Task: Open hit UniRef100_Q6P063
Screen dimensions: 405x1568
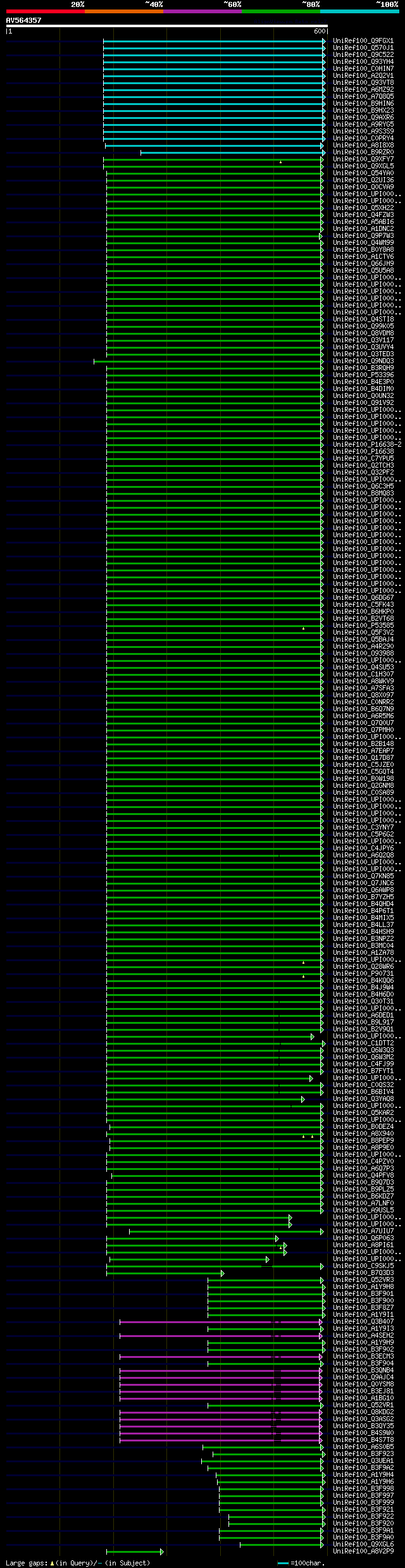Action: 363,1238
